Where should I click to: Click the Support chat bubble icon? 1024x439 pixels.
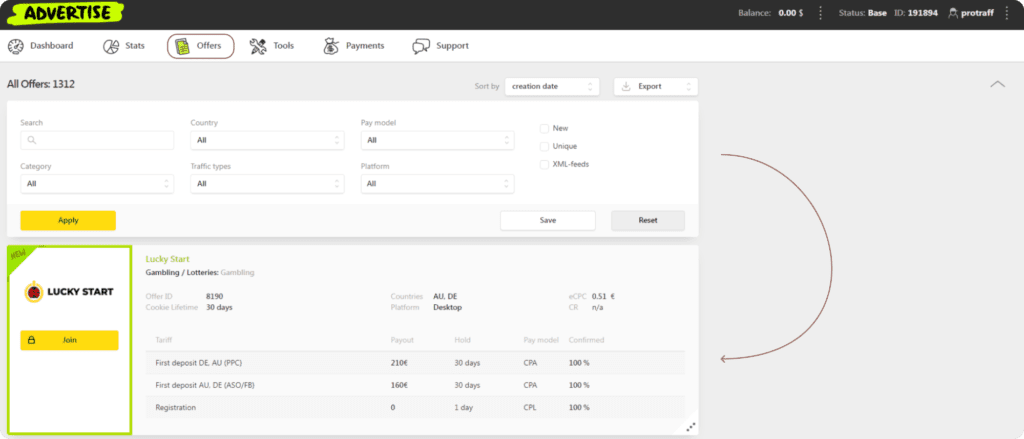(421, 46)
